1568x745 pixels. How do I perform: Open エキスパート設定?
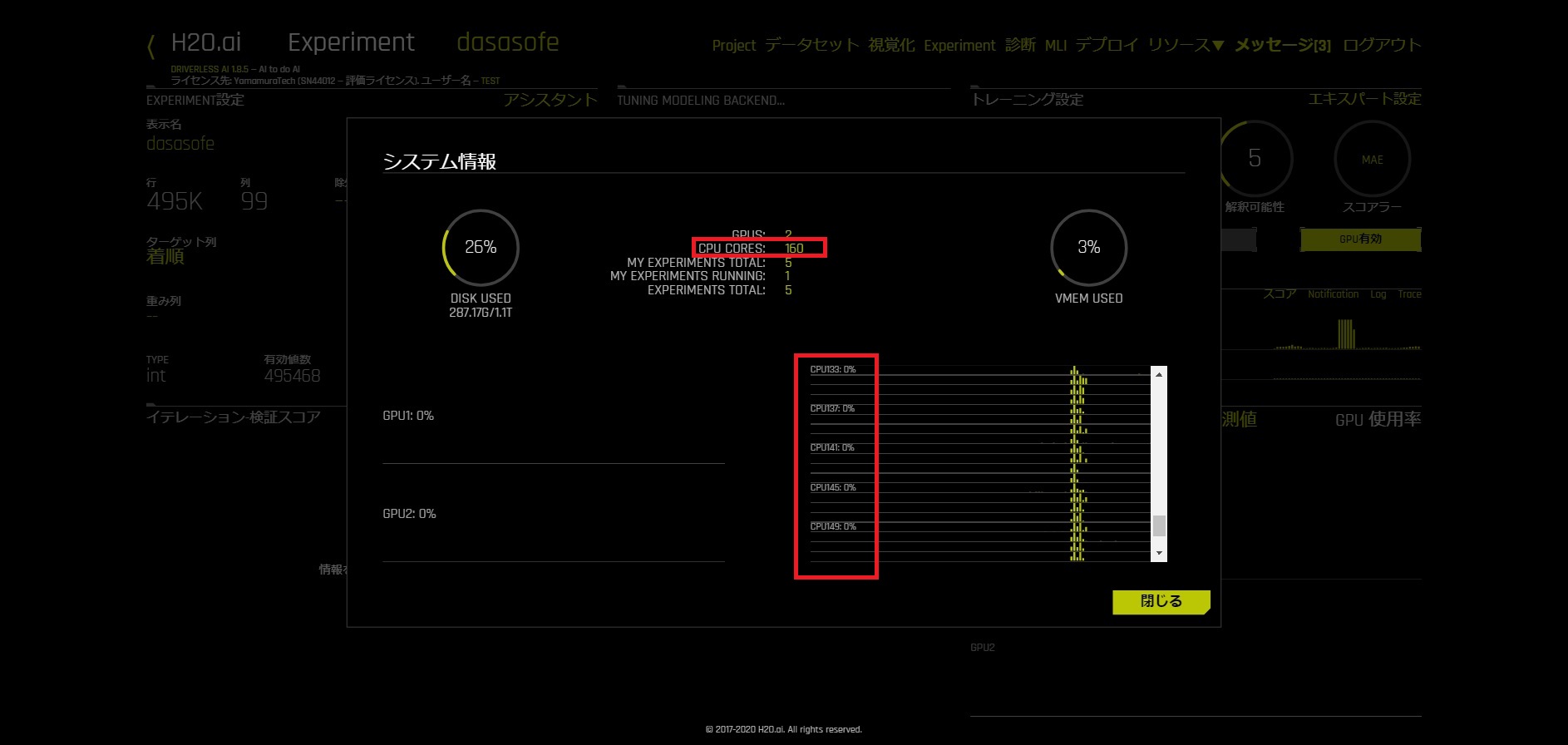click(1364, 99)
